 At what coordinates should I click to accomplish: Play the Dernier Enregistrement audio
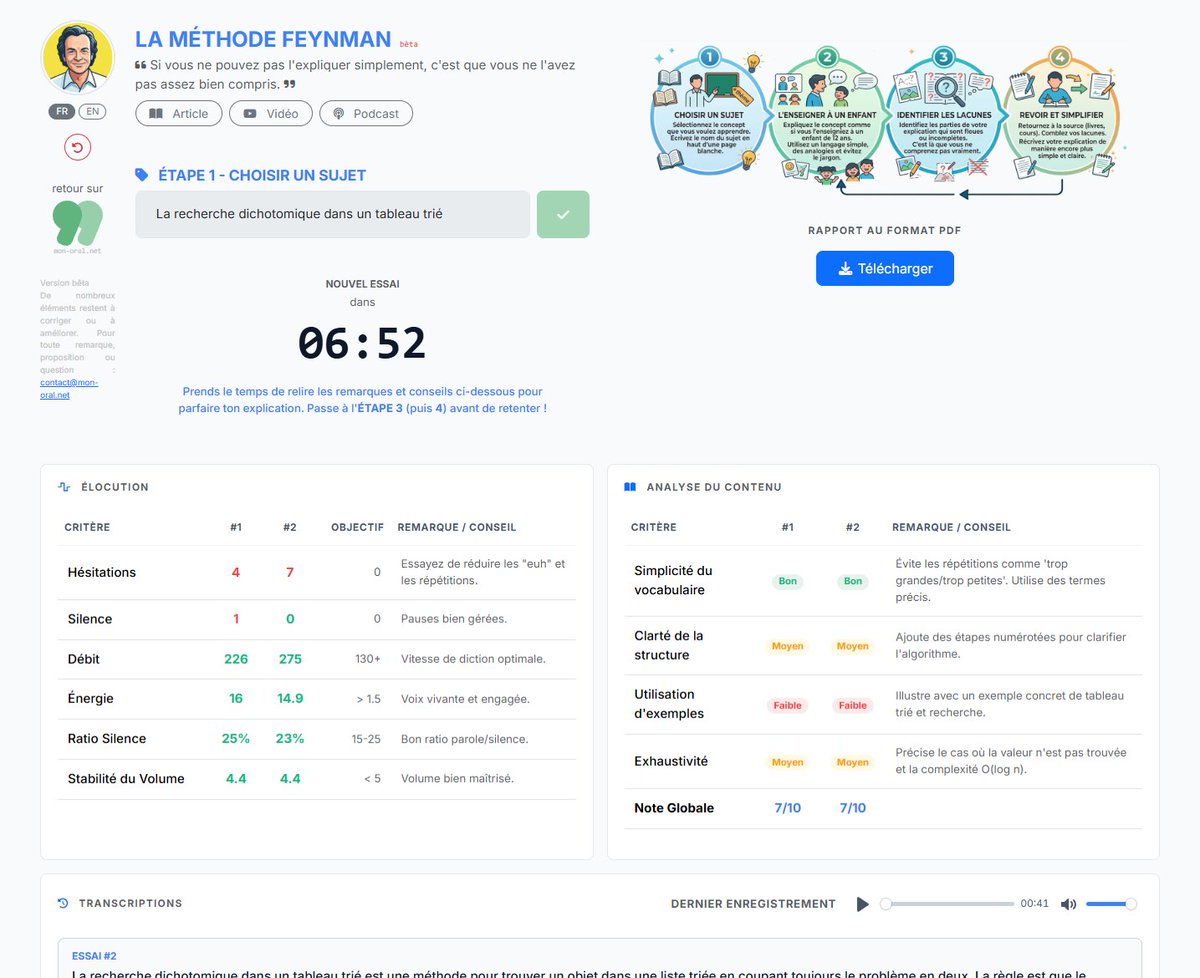tap(862, 903)
